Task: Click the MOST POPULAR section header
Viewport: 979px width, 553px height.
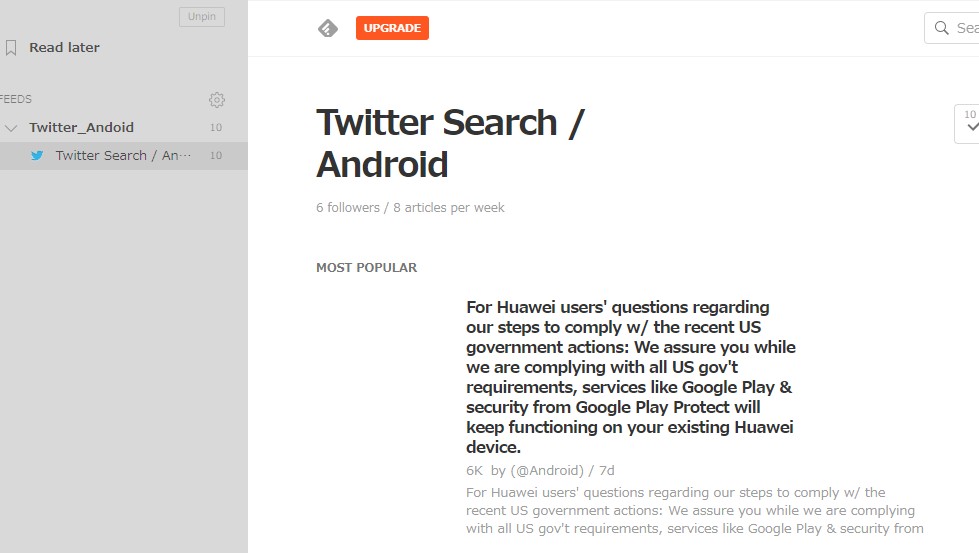Action: click(366, 268)
